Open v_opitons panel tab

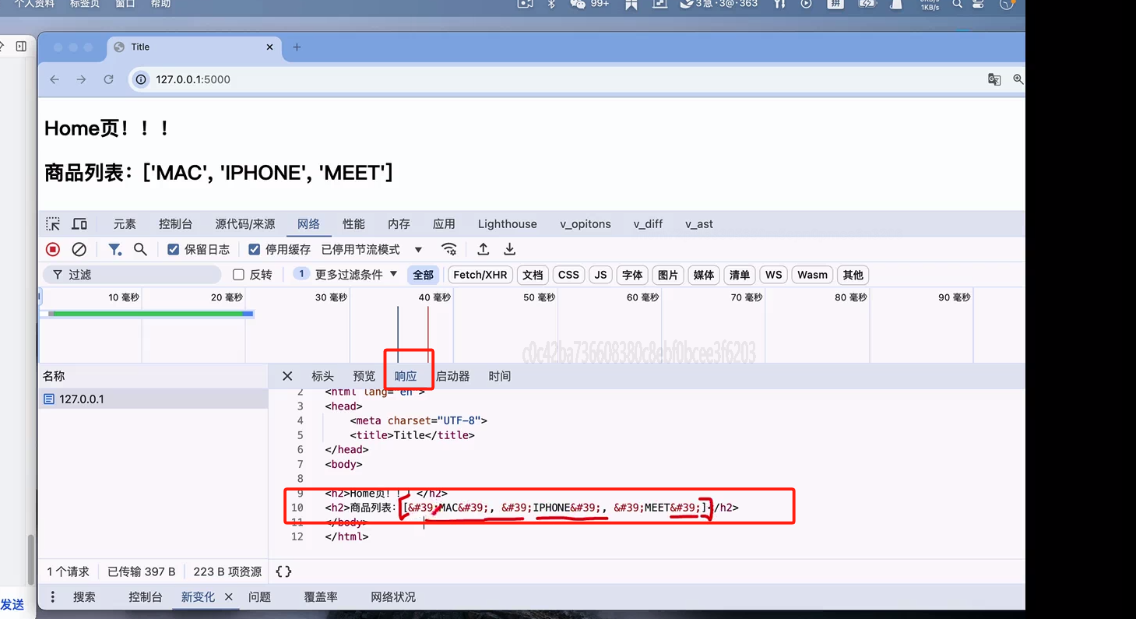(x=585, y=224)
